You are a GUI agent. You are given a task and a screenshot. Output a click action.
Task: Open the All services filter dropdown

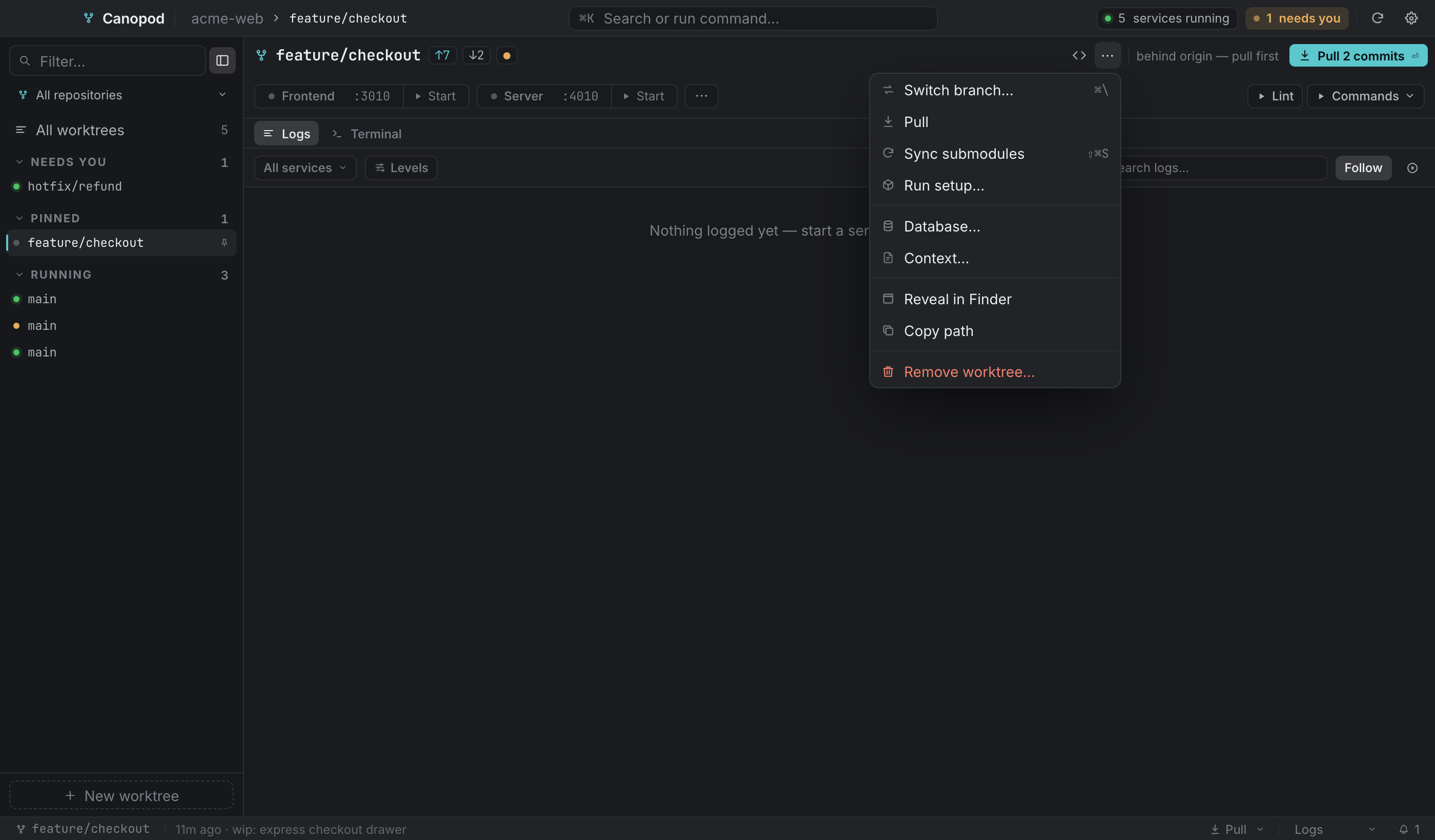pos(305,168)
